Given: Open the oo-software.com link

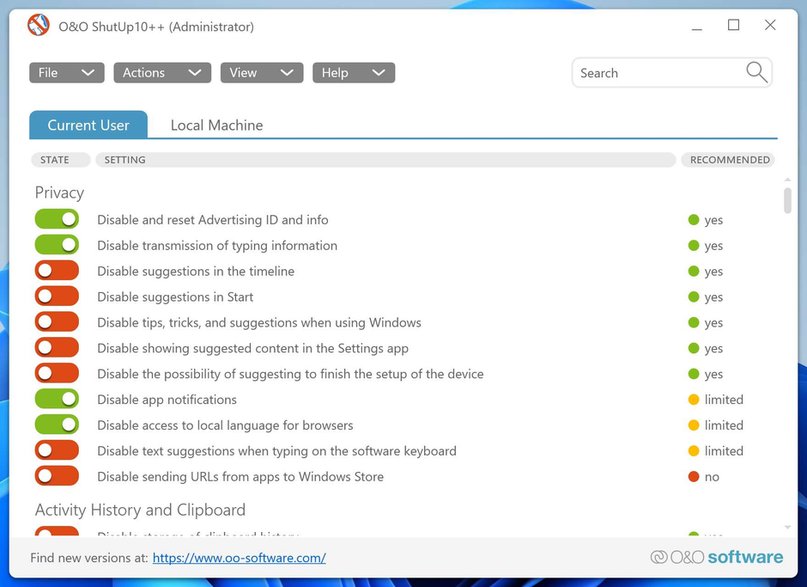Looking at the screenshot, I should point(239,558).
